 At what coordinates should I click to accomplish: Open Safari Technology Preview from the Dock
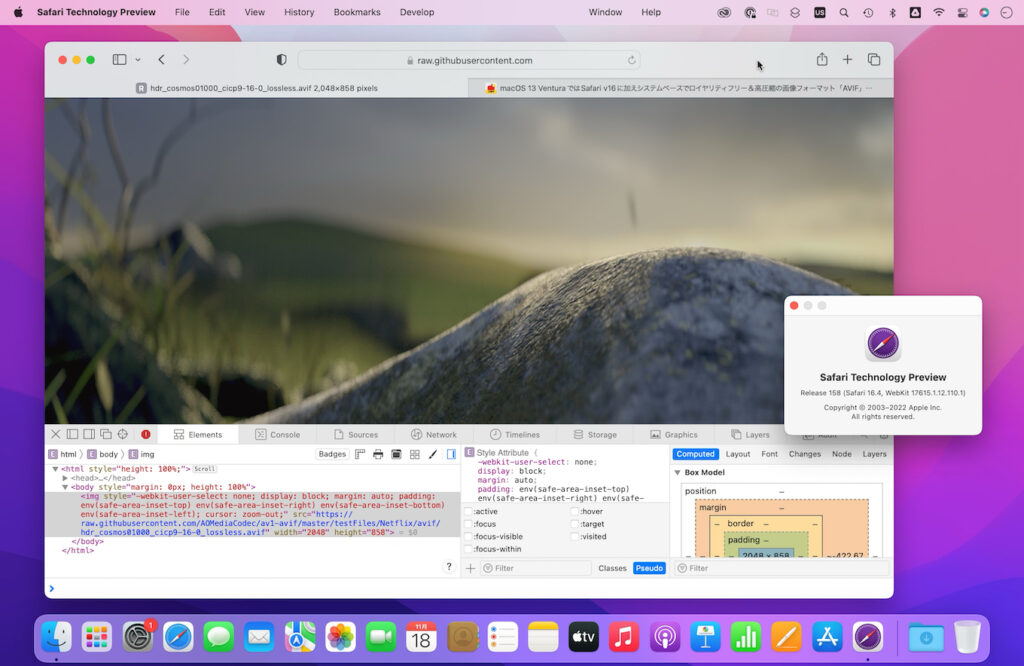point(867,636)
